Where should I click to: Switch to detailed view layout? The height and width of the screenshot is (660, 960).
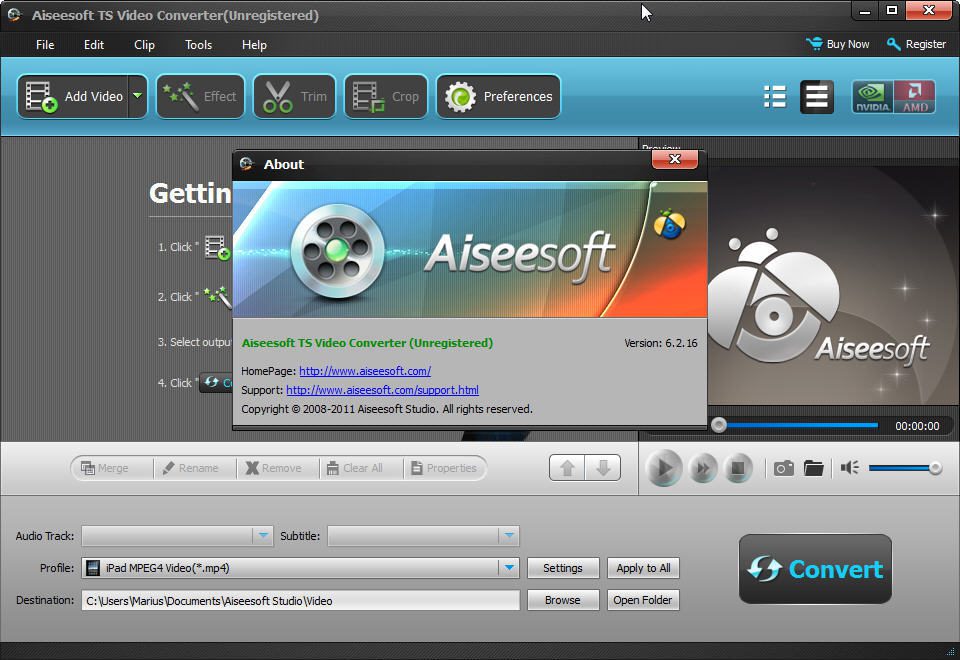click(816, 96)
